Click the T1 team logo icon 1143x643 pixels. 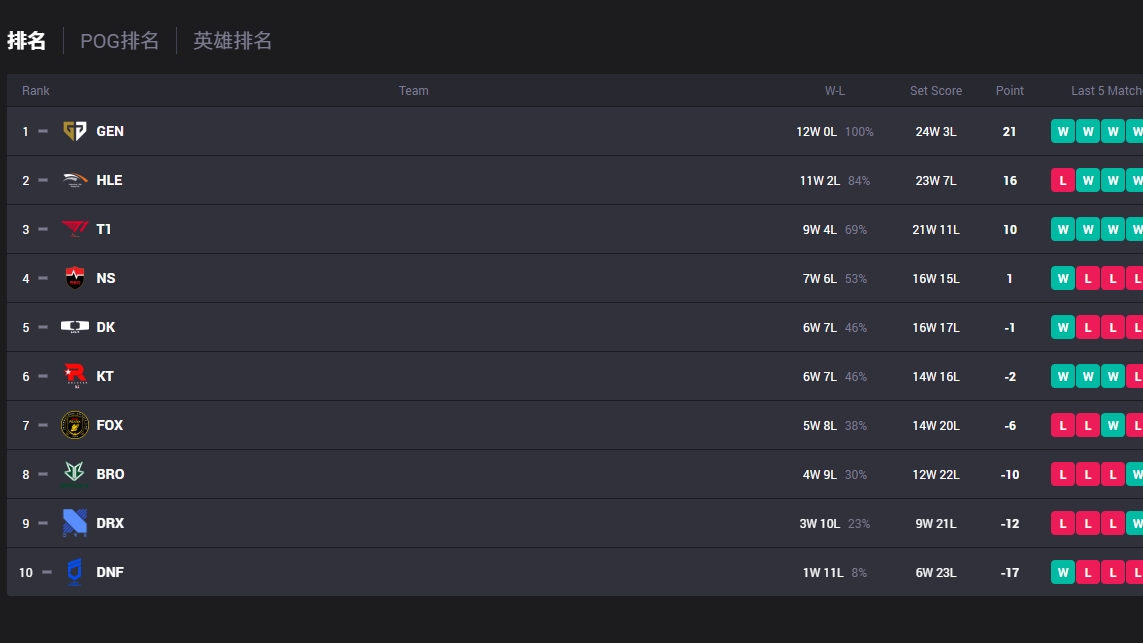tap(74, 229)
